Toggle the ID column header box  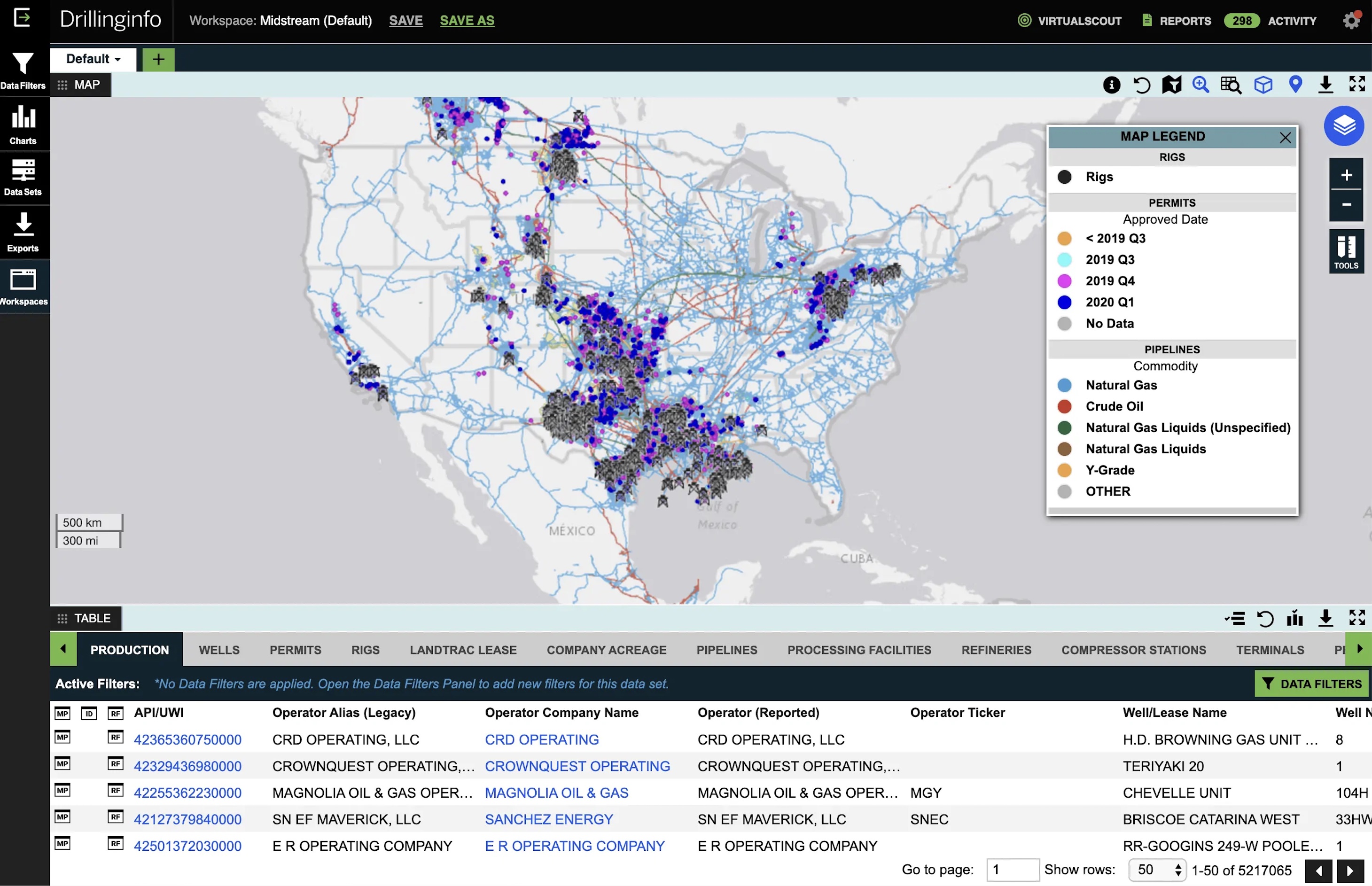[89, 714]
